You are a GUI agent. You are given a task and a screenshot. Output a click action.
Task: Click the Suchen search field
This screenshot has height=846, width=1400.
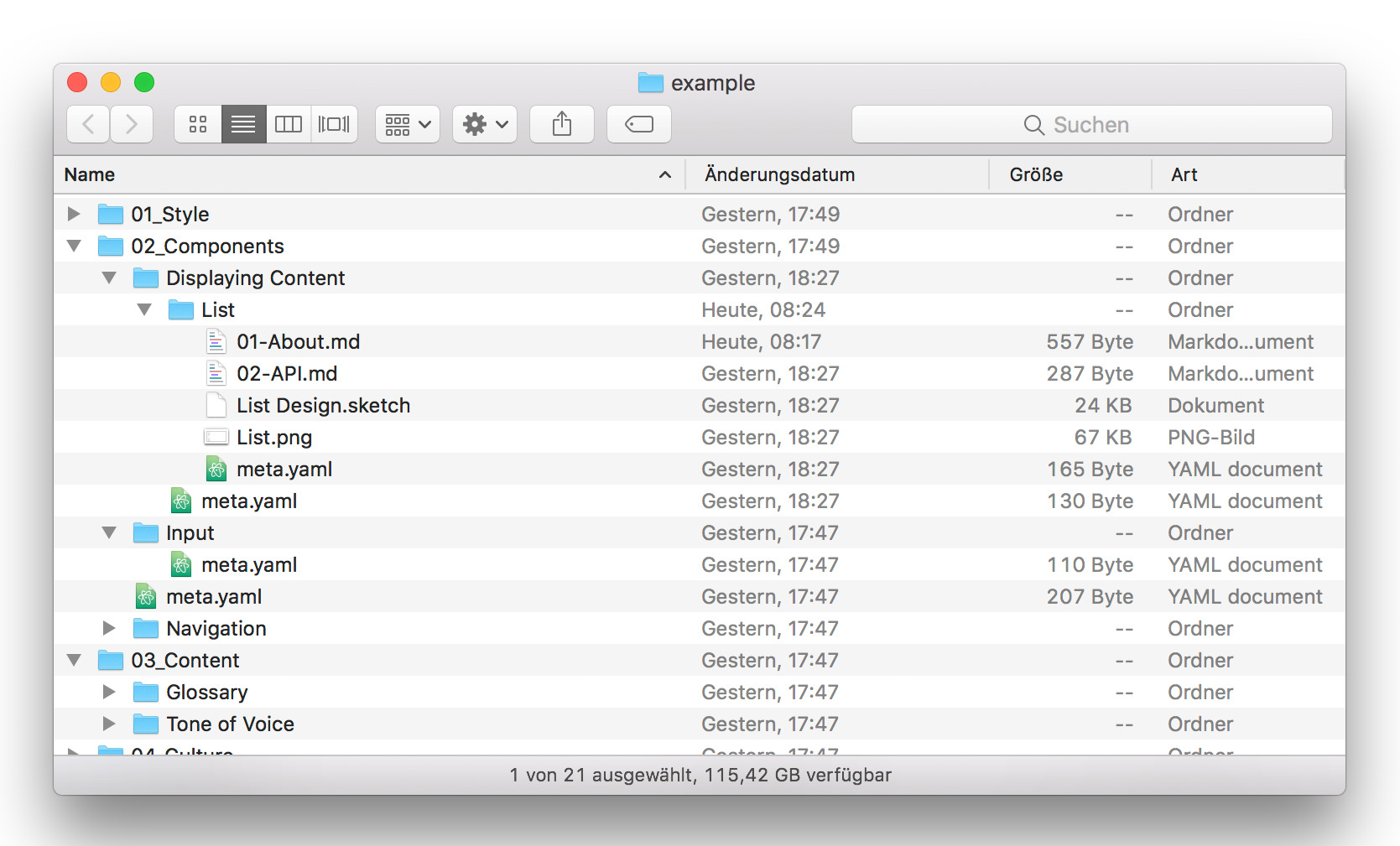(1091, 125)
